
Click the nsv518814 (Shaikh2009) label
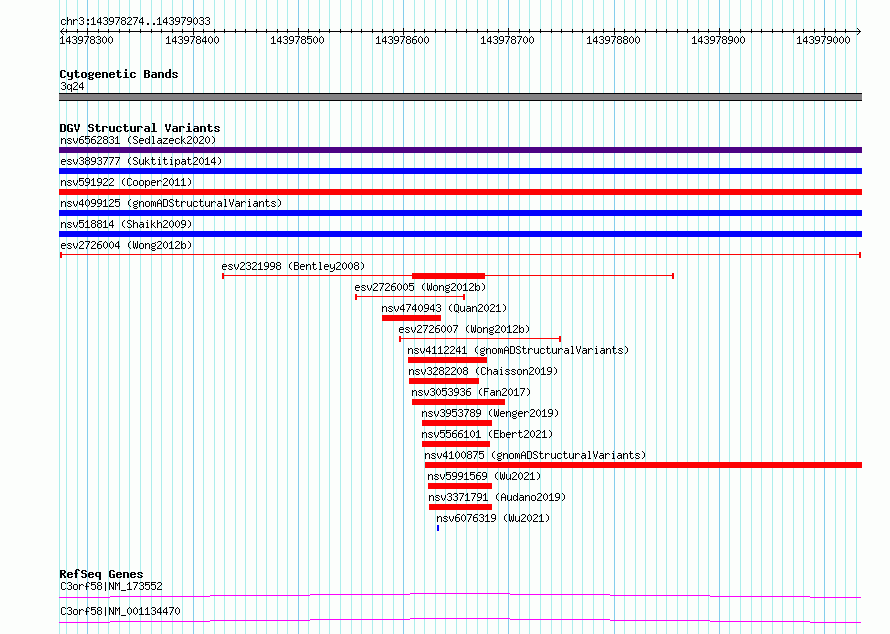point(126,224)
